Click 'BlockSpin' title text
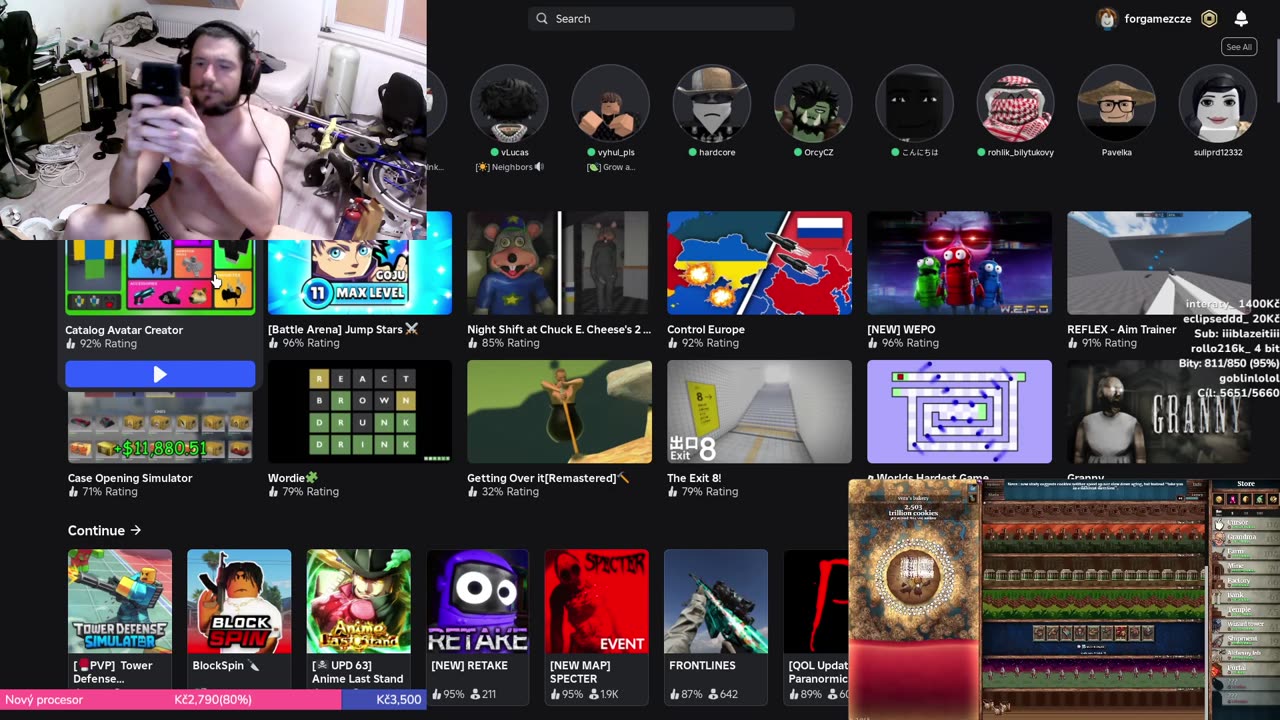1280x720 pixels. click(219, 665)
